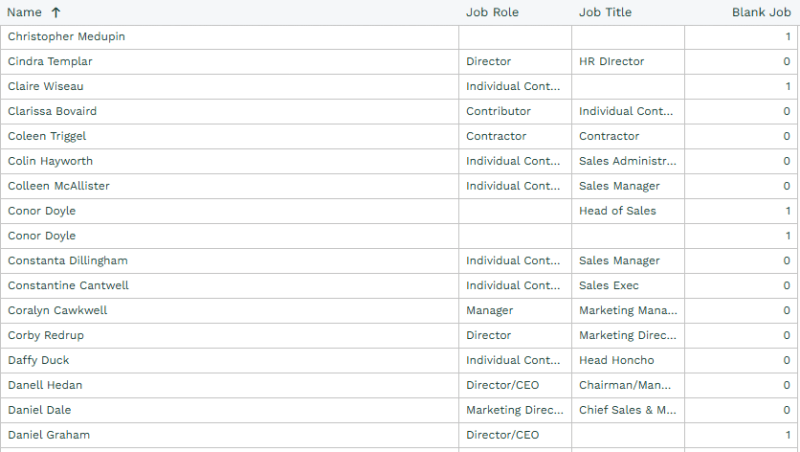The height and width of the screenshot is (452, 800).
Task: Click the Job Role column header
Action: 492,12
